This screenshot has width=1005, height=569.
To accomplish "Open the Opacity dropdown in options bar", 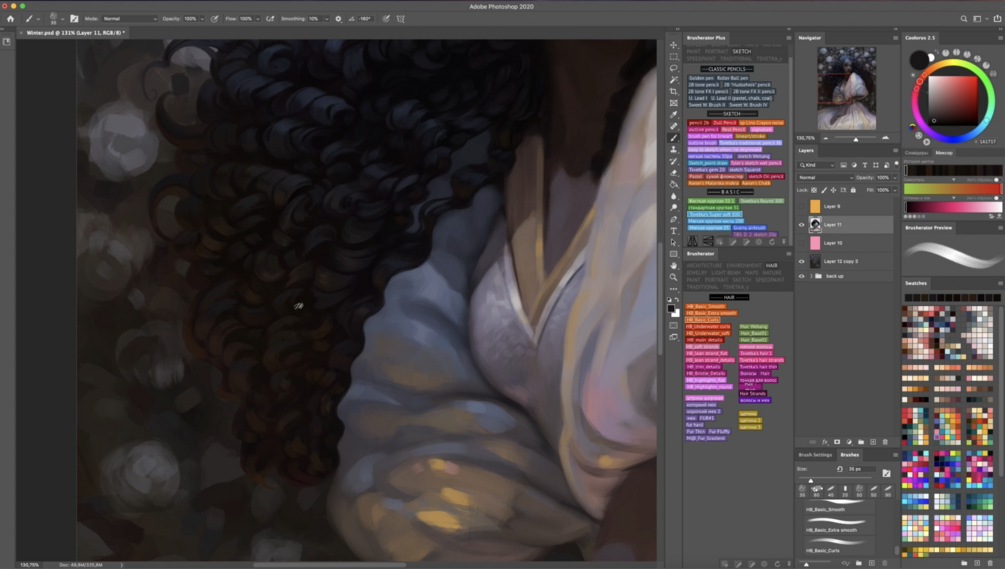I will pyautogui.click(x=202, y=19).
